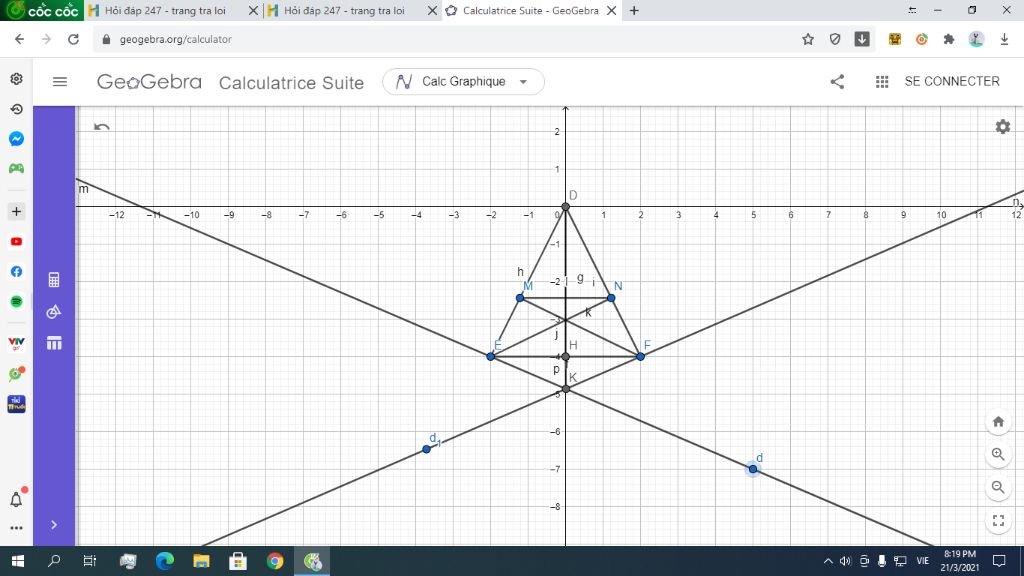Open the Calc Graphique app dropdown
Image resolution: width=1024 pixels, height=576 pixels.
(x=463, y=82)
